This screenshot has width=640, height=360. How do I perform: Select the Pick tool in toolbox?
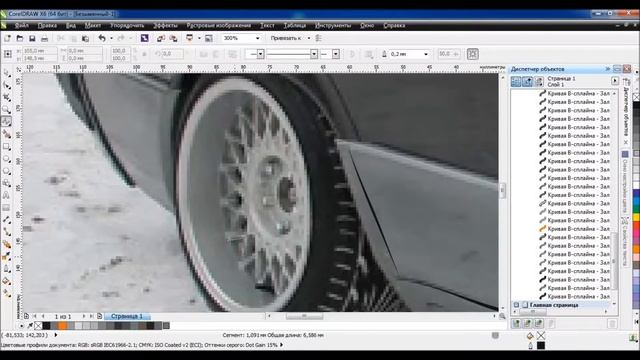(x=7, y=73)
